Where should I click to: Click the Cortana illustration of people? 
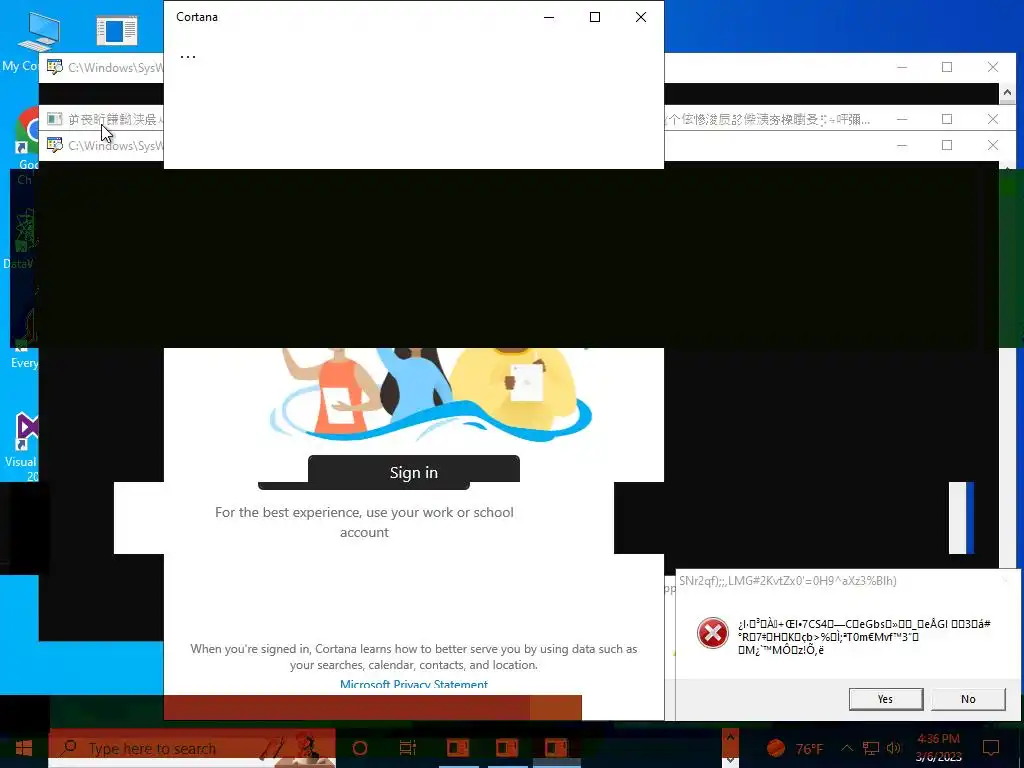tap(431, 394)
